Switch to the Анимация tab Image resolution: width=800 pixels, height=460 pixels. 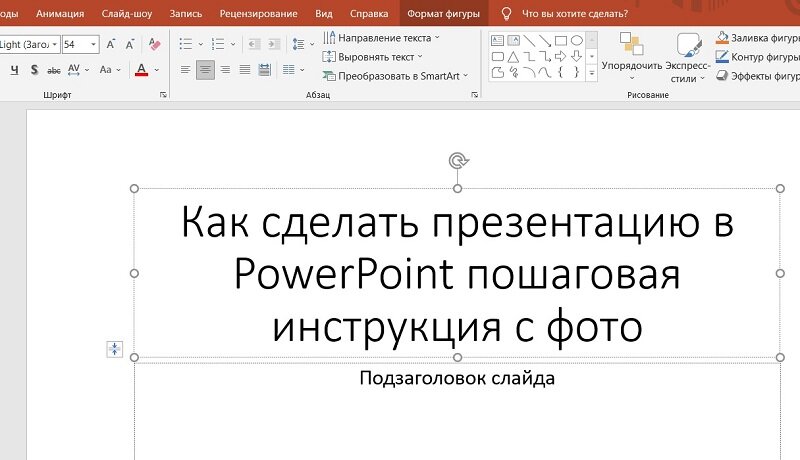pyautogui.click(x=60, y=14)
